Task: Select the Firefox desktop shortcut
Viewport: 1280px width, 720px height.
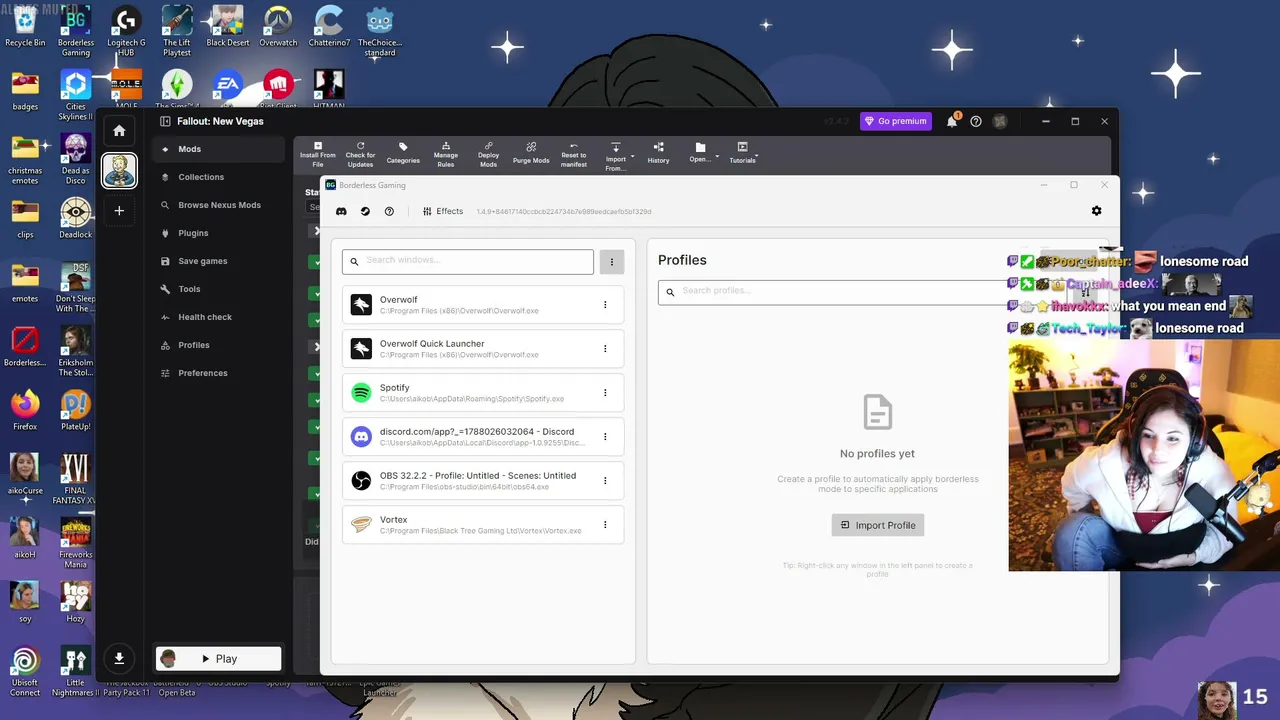Action: [25, 410]
